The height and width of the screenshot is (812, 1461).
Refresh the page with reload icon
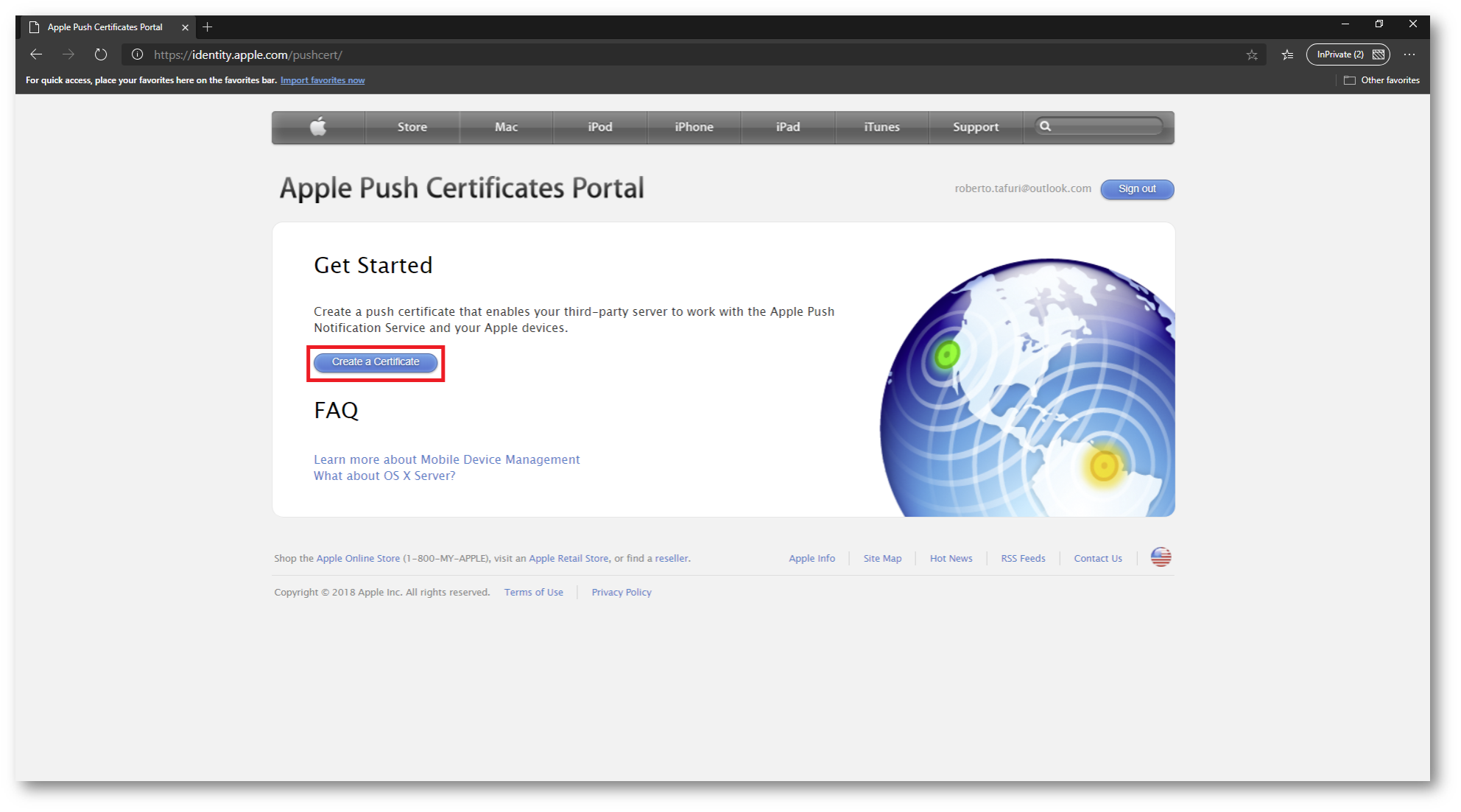point(101,54)
